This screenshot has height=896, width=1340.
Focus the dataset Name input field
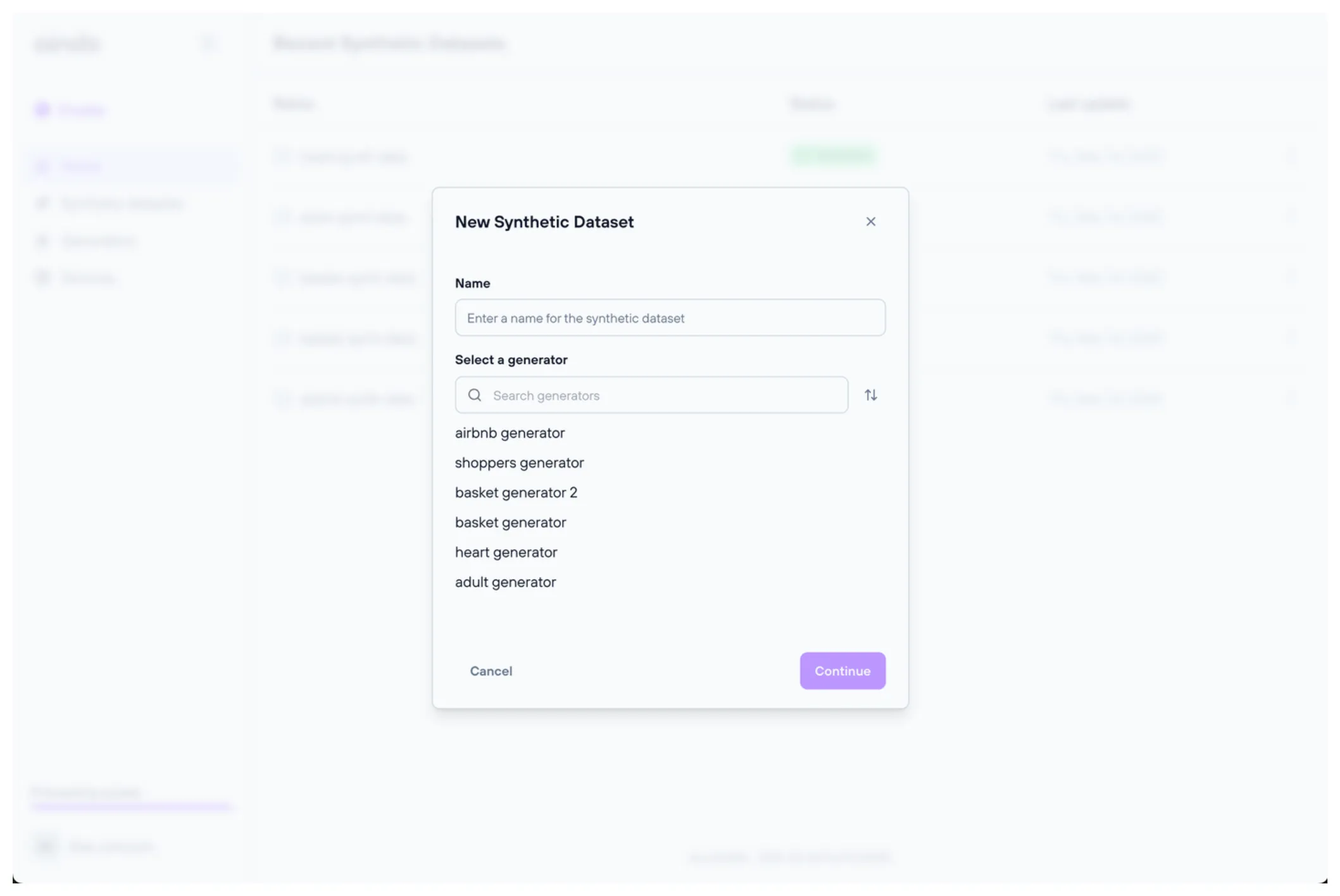pyautogui.click(x=670, y=318)
